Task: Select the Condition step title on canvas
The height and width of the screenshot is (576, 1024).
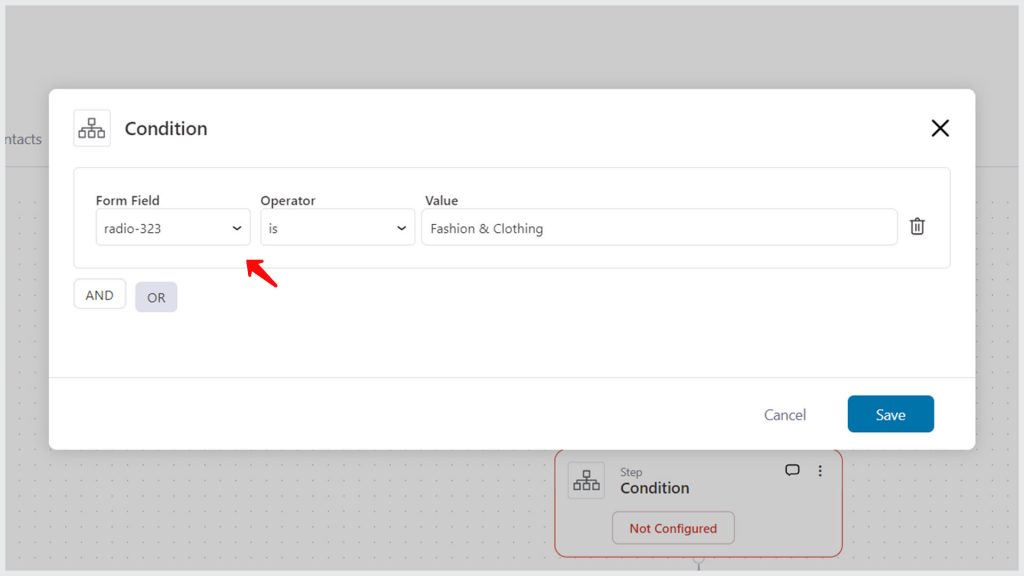Action: (x=654, y=488)
